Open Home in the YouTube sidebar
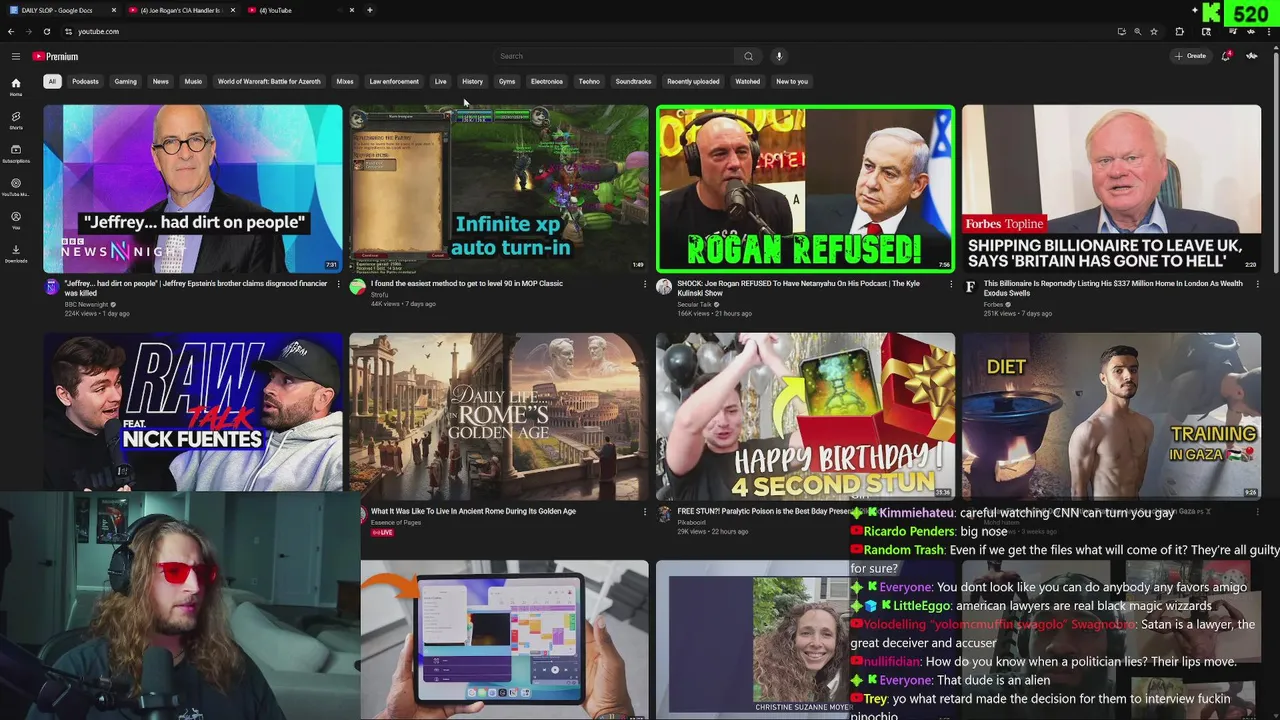 [16, 87]
